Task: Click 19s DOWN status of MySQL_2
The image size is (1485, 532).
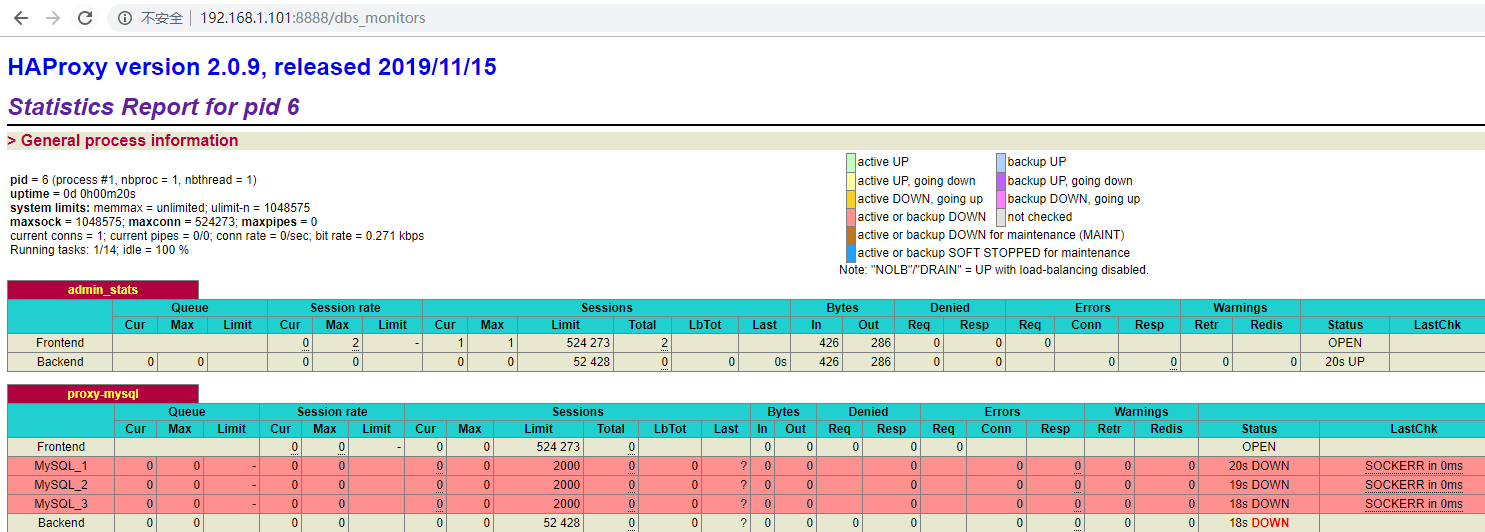Action: 1259,485
